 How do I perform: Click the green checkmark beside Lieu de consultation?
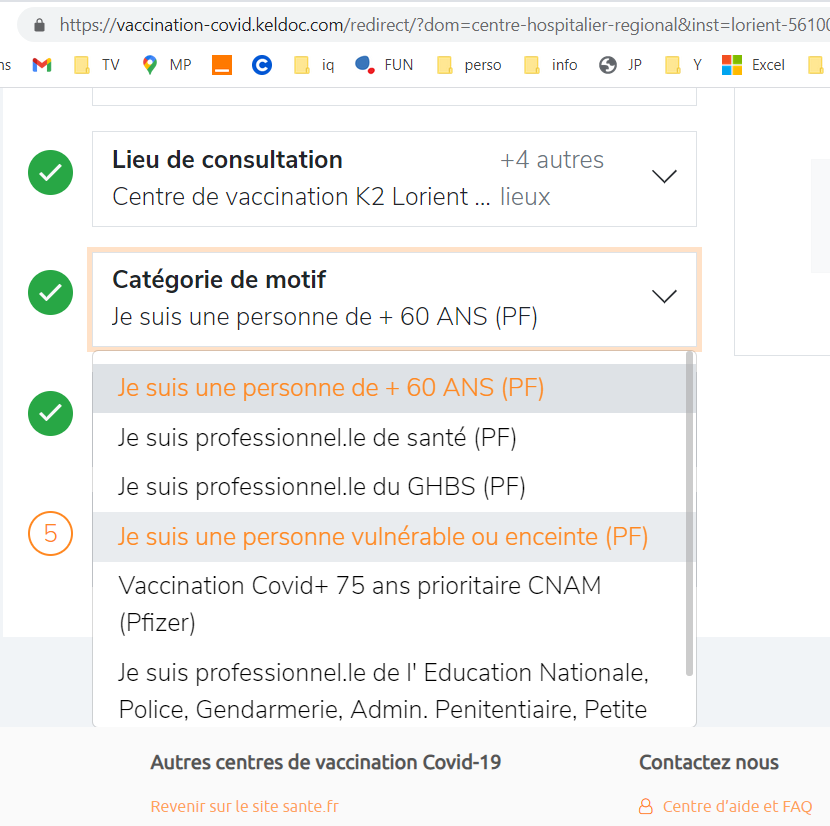pyautogui.click(x=50, y=174)
